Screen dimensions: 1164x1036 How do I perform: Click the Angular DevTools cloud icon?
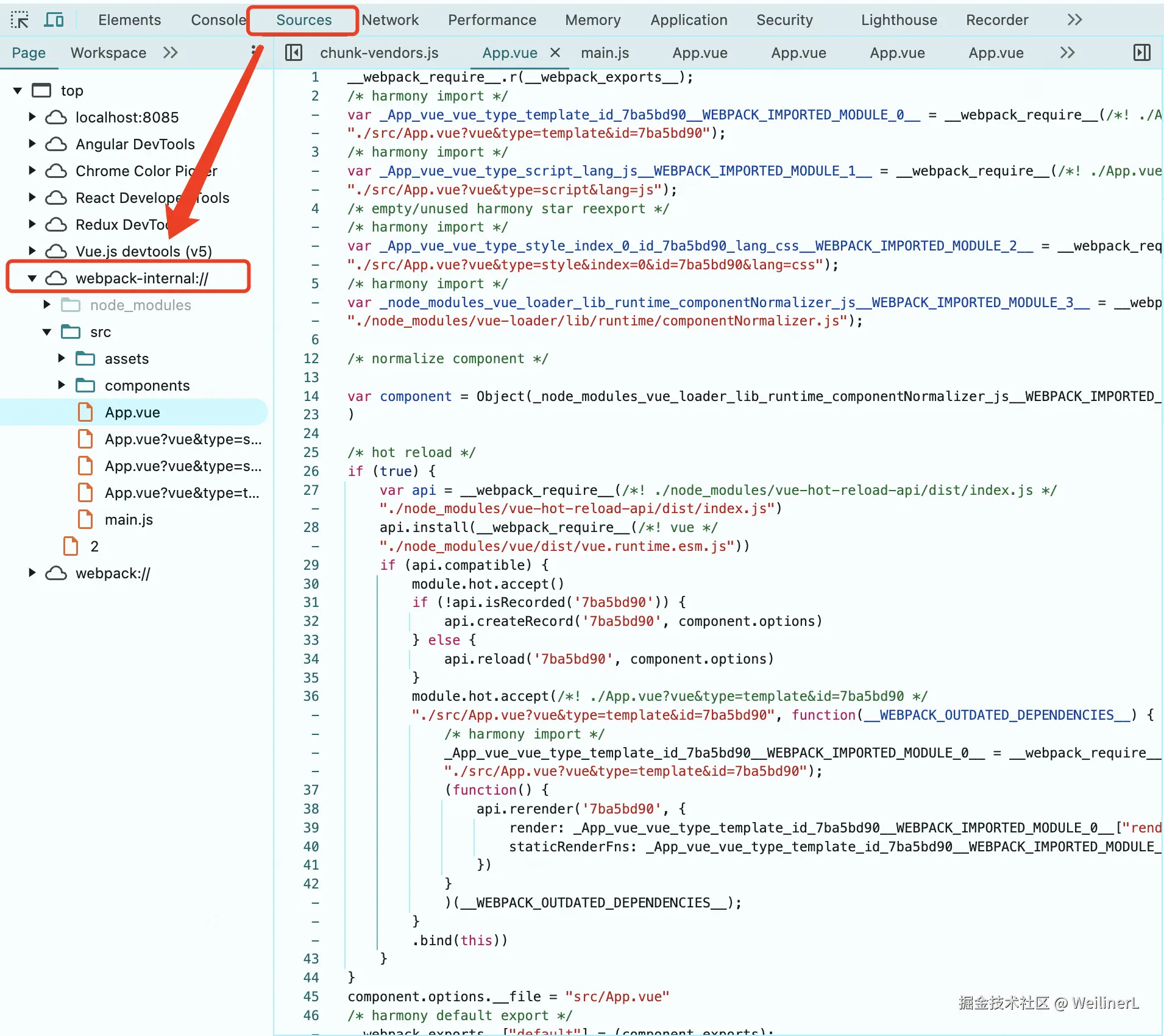(x=56, y=144)
